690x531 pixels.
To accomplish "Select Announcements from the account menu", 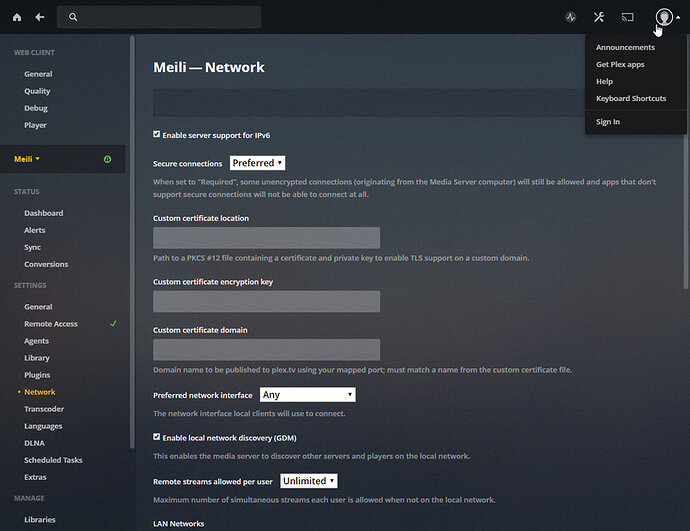I will click(625, 47).
